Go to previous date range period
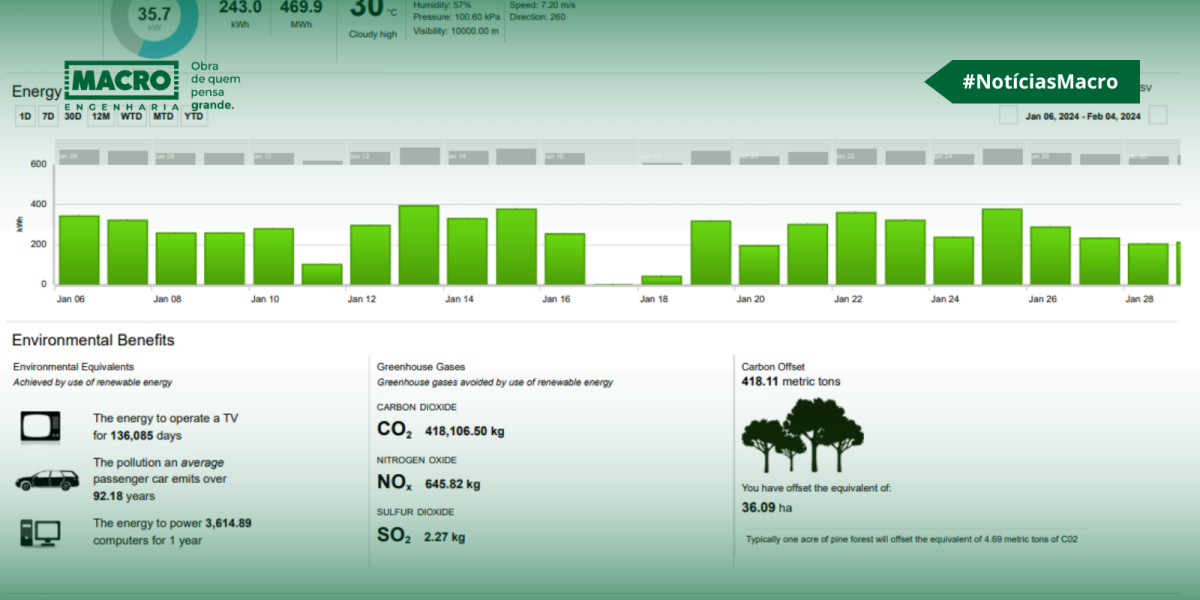Screen dimensions: 1200x600 tap(1008, 115)
